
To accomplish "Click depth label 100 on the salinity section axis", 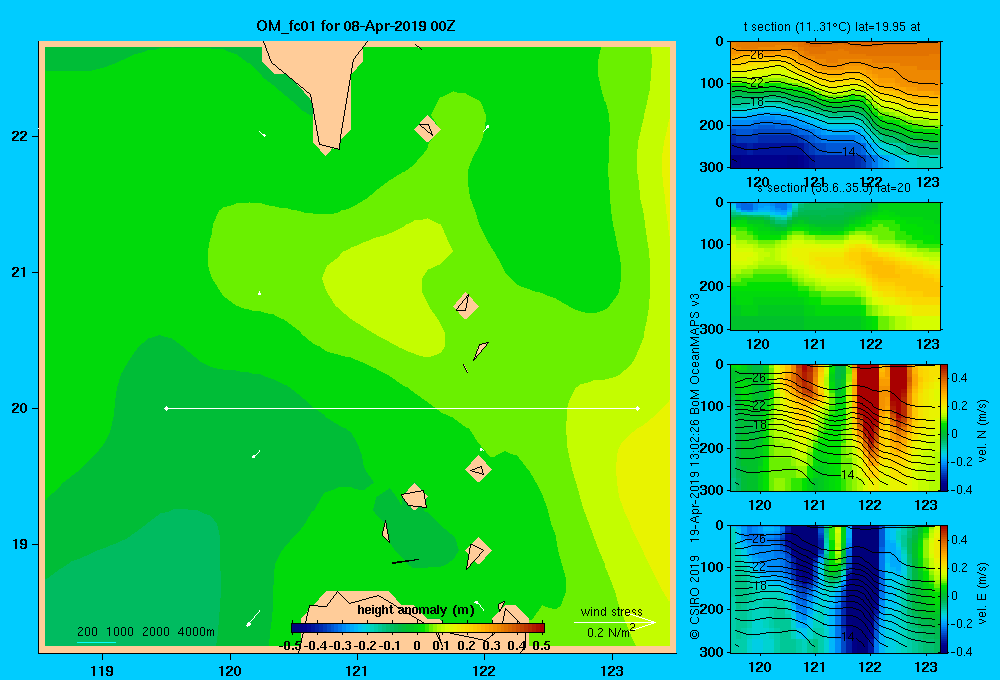I will (712, 244).
